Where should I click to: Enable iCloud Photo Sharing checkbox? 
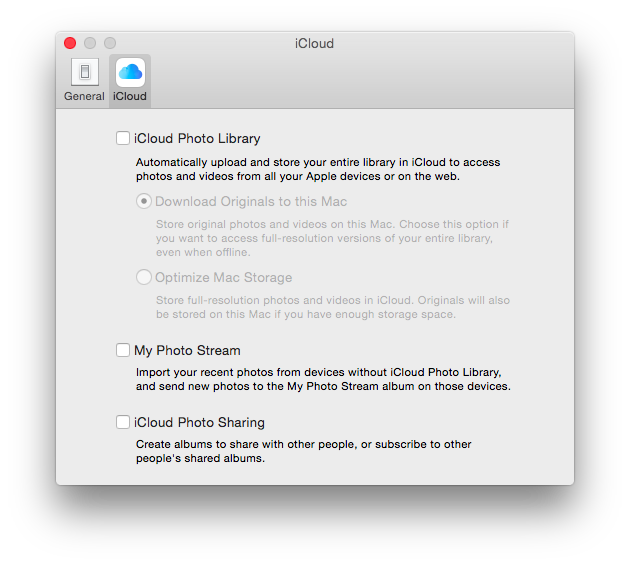pos(123,422)
